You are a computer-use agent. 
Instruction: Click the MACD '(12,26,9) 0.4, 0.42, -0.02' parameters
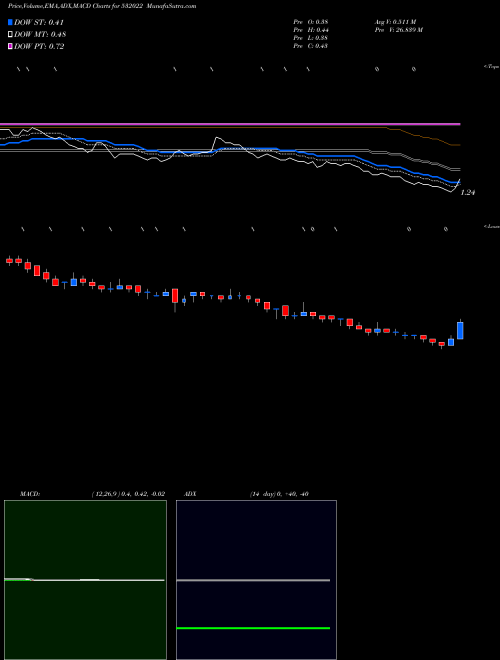pos(128,494)
